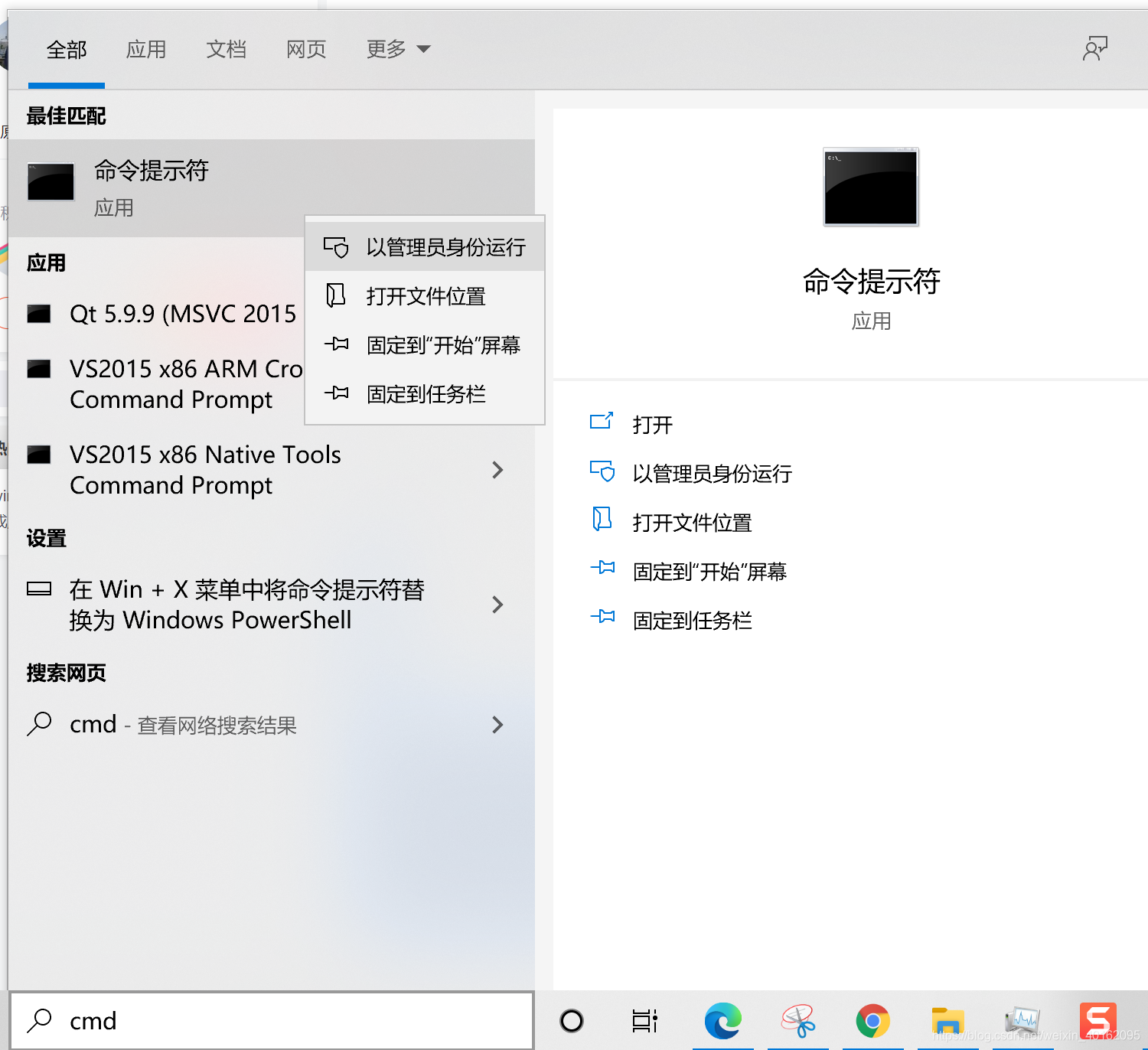
Task: Click the blue pin icon beside 固定到任务栏 in details
Action: tap(602, 616)
